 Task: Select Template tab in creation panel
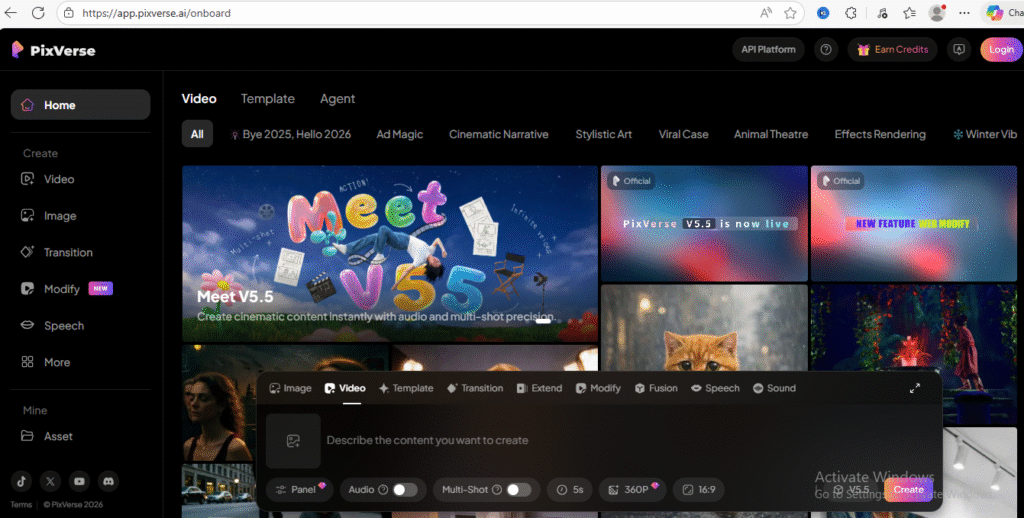tap(406, 388)
